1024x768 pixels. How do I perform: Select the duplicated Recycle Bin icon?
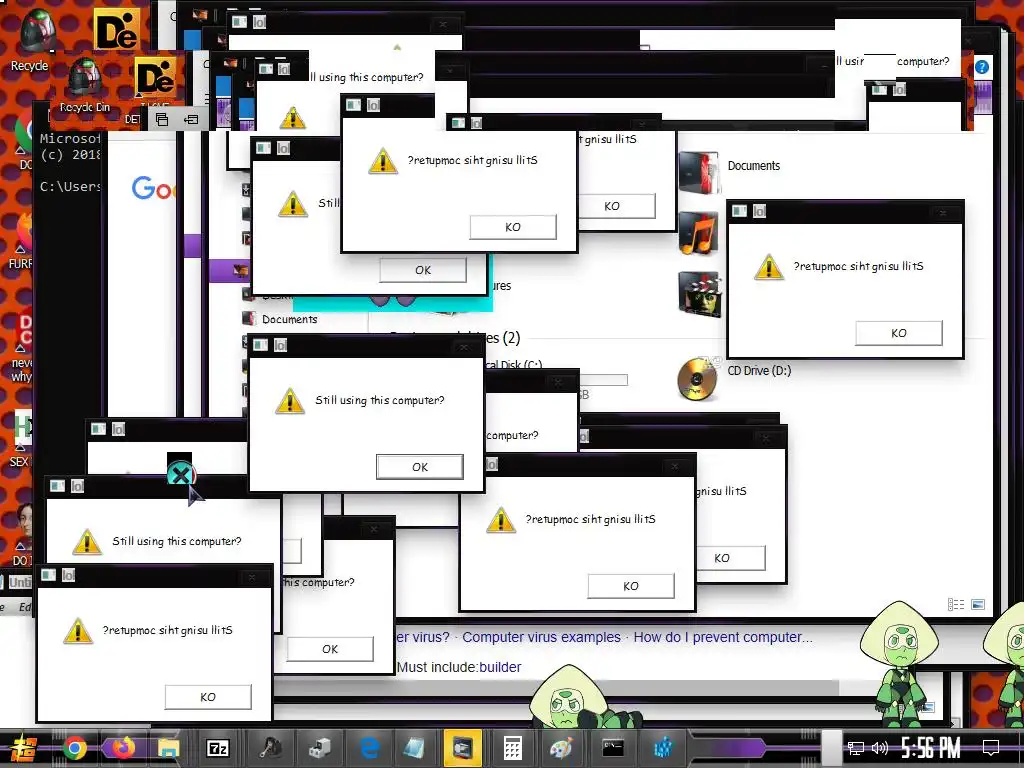tap(85, 85)
